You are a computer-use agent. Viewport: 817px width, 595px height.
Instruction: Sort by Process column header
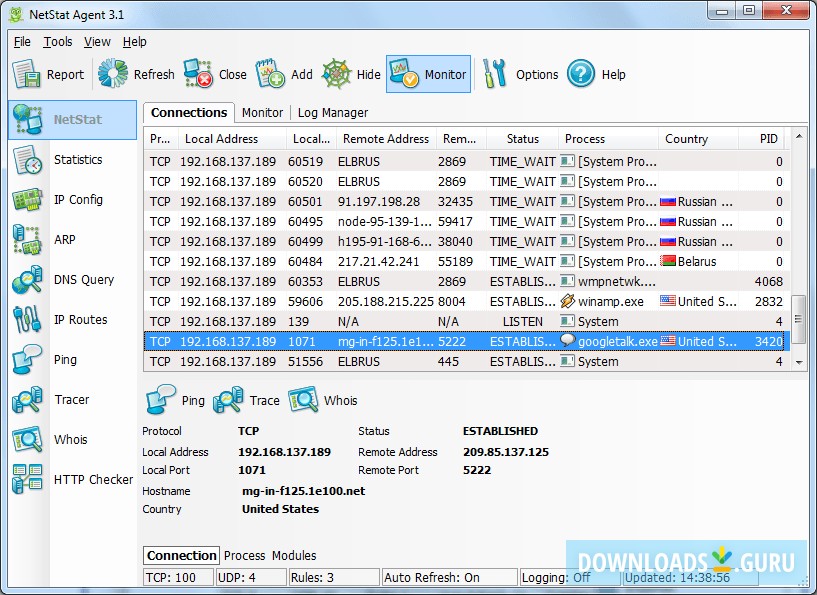click(608, 139)
